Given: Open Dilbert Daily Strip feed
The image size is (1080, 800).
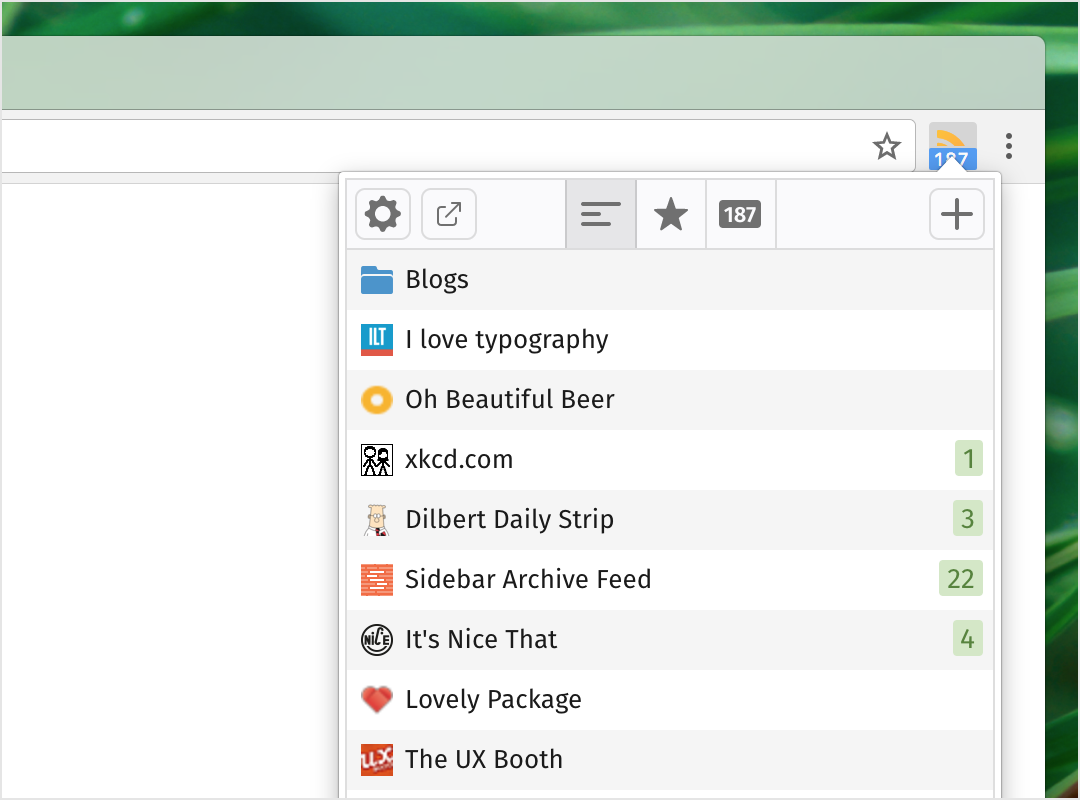Looking at the screenshot, I should coord(669,520).
